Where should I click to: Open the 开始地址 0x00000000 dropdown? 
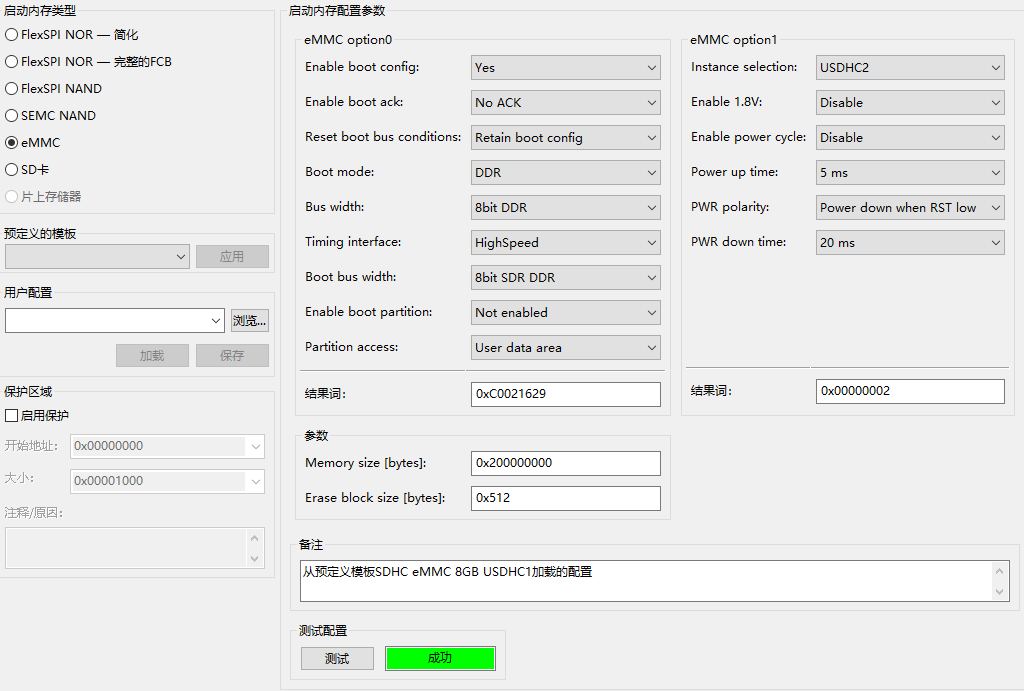pos(167,446)
